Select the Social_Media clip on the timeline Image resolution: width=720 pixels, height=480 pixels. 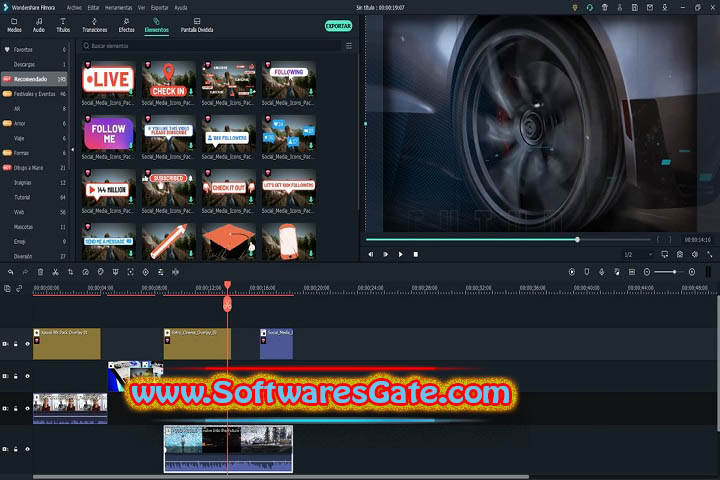pyautogui.click(x=276, y=344)
